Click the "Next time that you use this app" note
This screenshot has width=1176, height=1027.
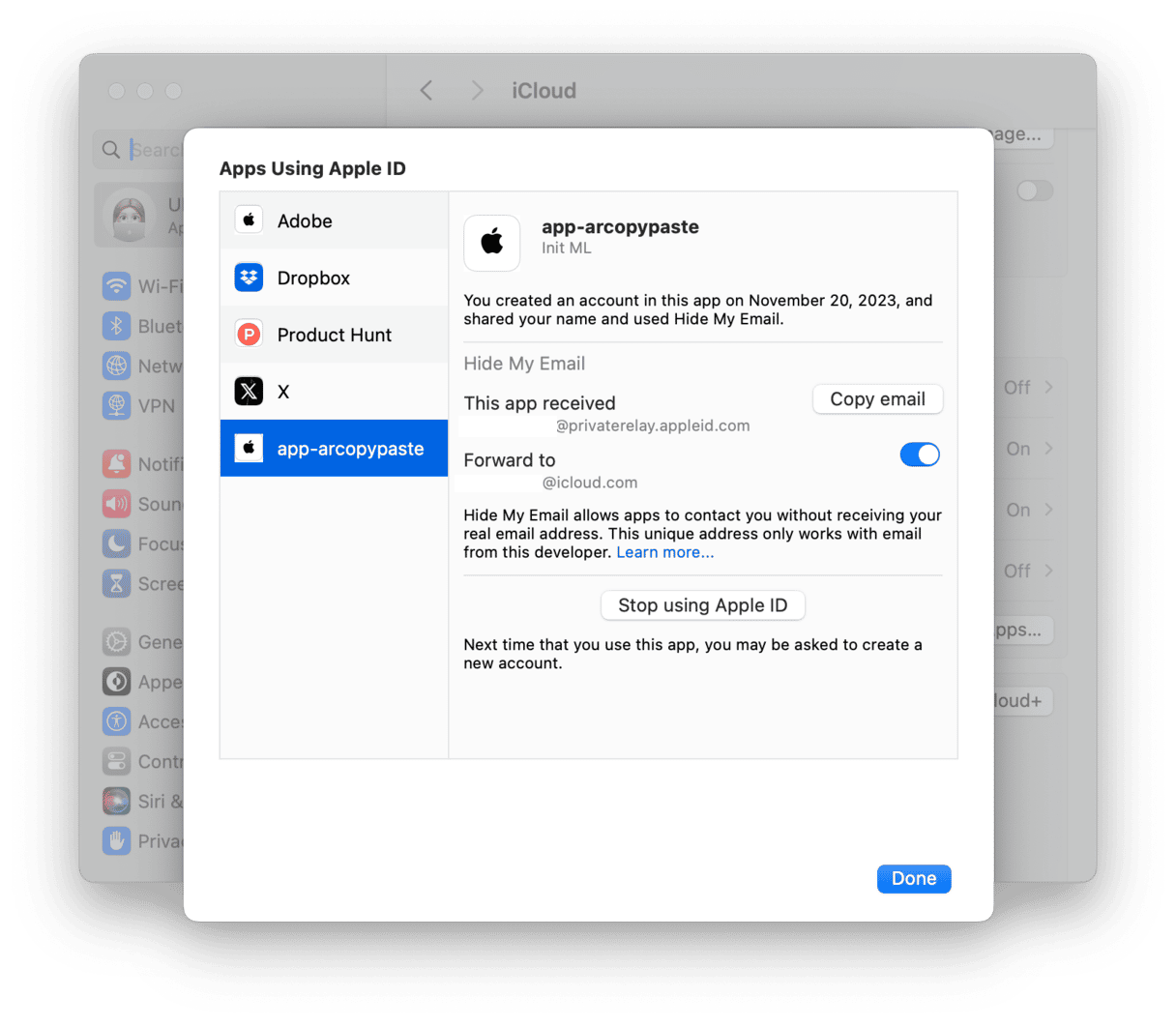(x=692, y=654)
